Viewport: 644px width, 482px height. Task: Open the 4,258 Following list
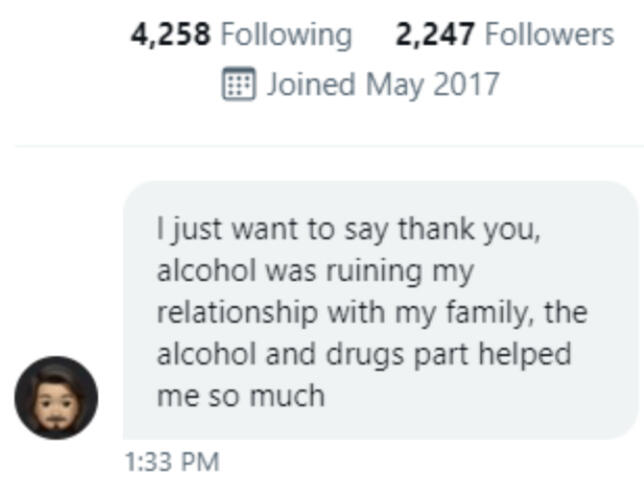(241, 35)
